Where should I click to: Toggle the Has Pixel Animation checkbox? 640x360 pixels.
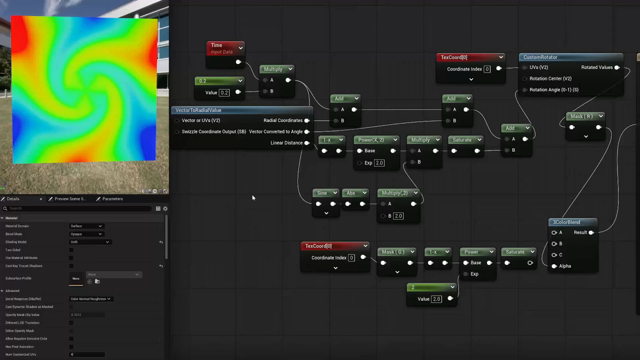coord(71,347)
